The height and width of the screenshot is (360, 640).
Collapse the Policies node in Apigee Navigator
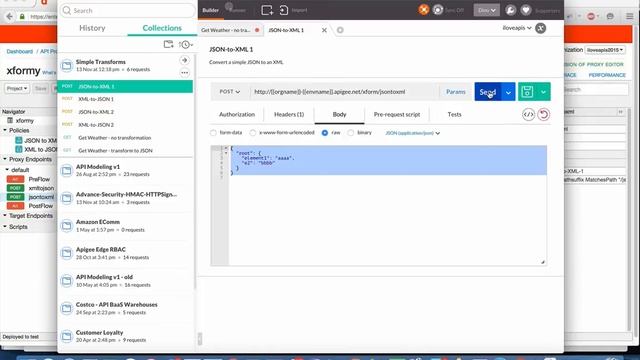[x=5, y=130]
